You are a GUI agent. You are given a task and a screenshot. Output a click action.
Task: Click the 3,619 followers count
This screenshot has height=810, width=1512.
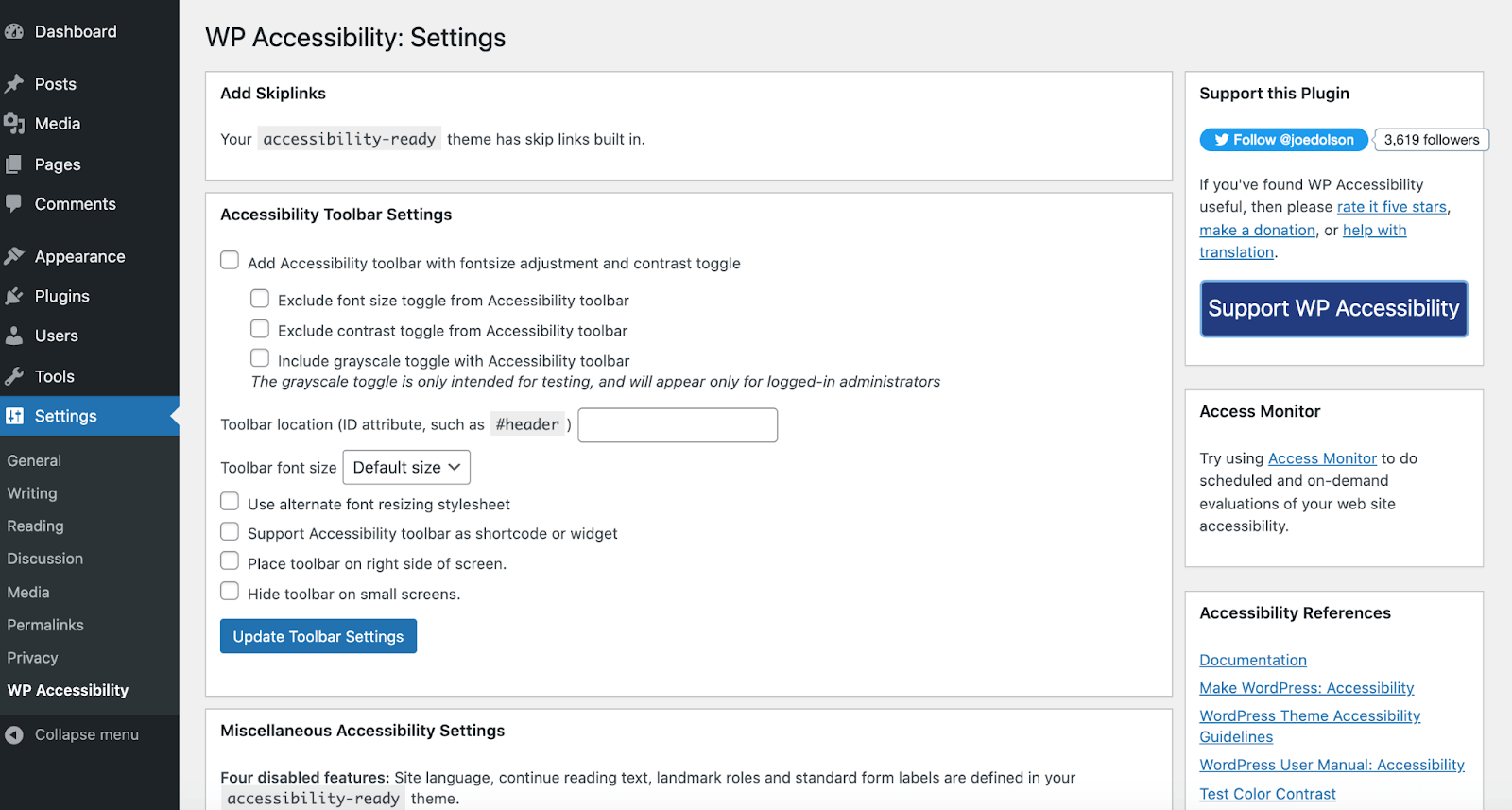1432,140
